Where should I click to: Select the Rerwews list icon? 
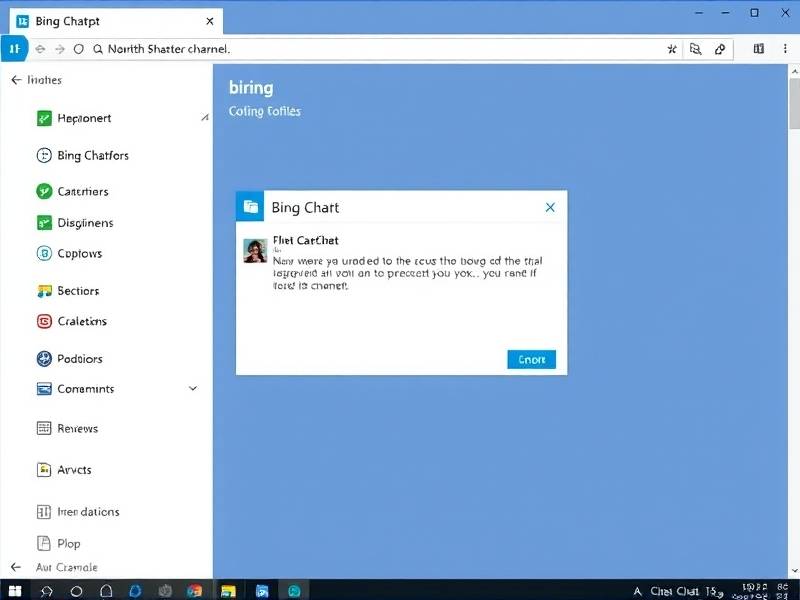(43, 428)
